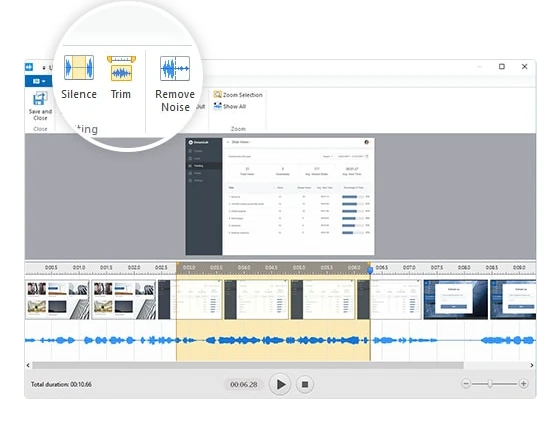Image resolution: width=553 pixels, height=422 pixels.
Task: Zoom out the timeline with minus icon
Action: (466, 383)
